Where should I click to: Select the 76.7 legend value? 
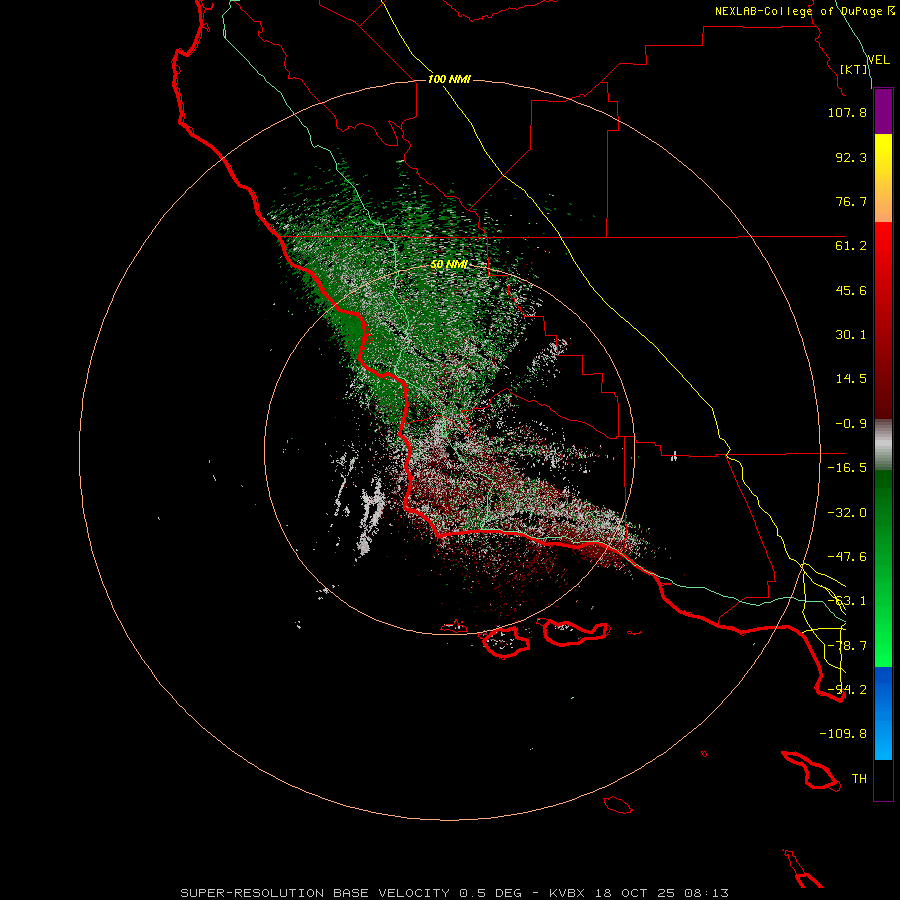point(851,201)
